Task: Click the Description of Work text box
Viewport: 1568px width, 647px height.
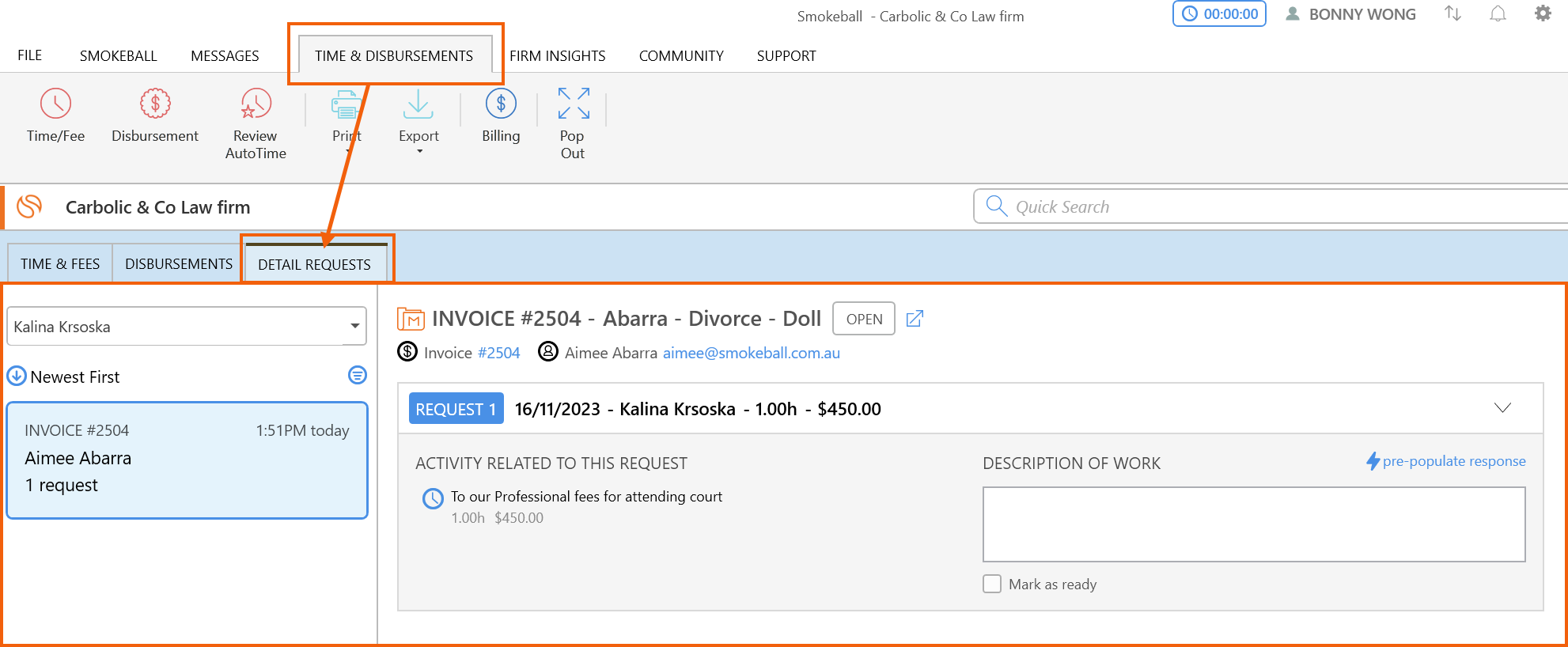Action: 1254,524
